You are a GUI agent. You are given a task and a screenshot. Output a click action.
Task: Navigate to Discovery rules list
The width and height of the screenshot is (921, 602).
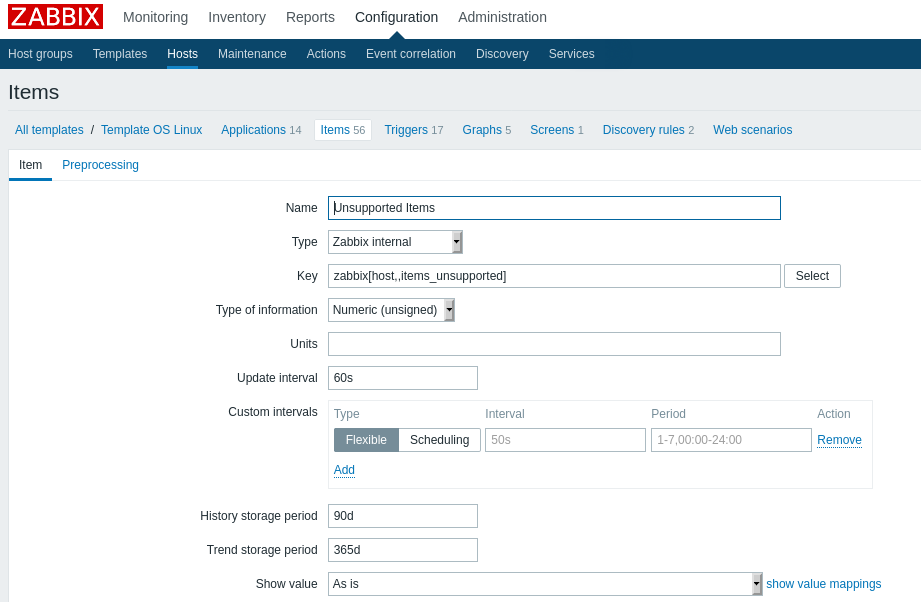tap(643, 130)
